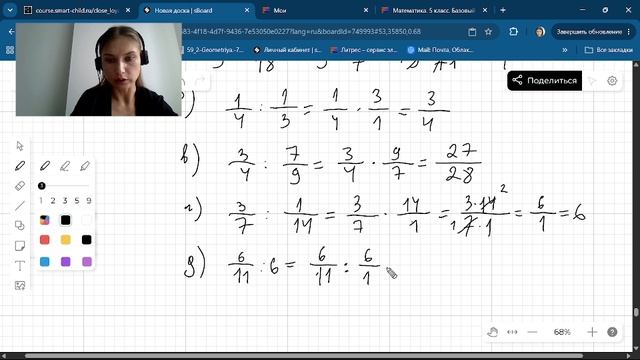Screen dimensions: 640x360
Task: Pick thickness value 5
Action: click(77, 200)
